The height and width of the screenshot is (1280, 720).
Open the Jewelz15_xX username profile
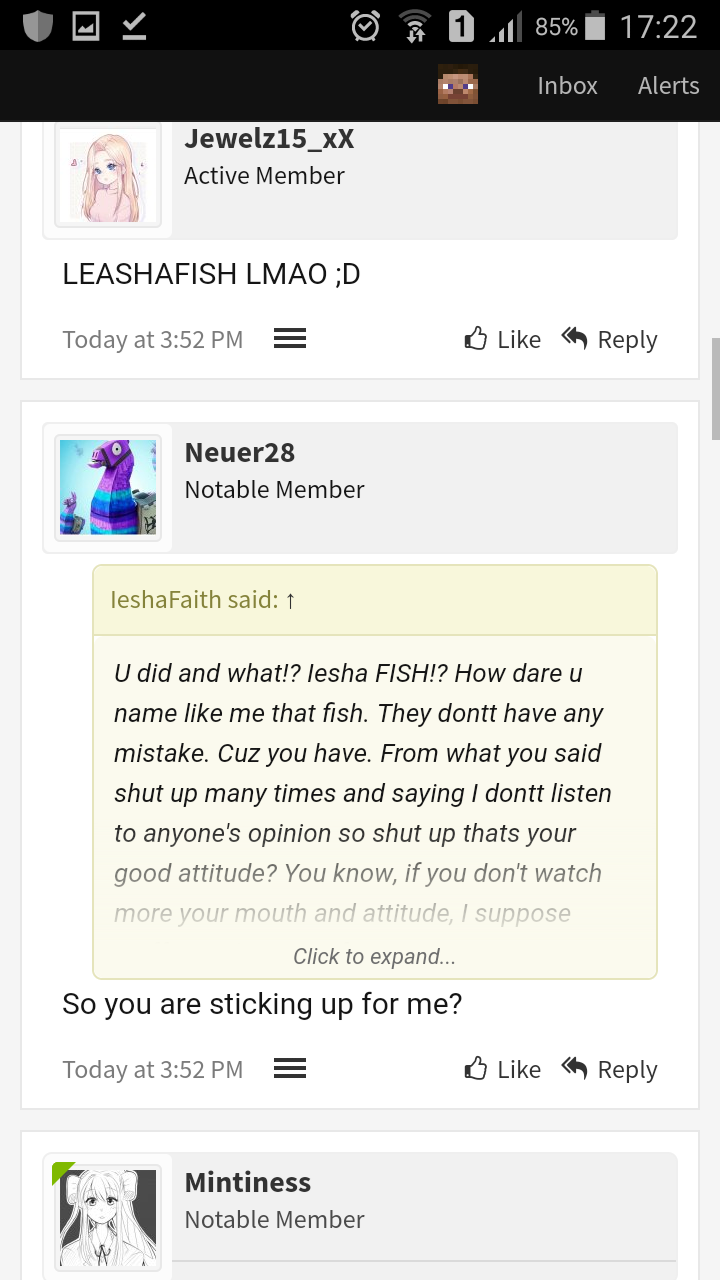269,139
